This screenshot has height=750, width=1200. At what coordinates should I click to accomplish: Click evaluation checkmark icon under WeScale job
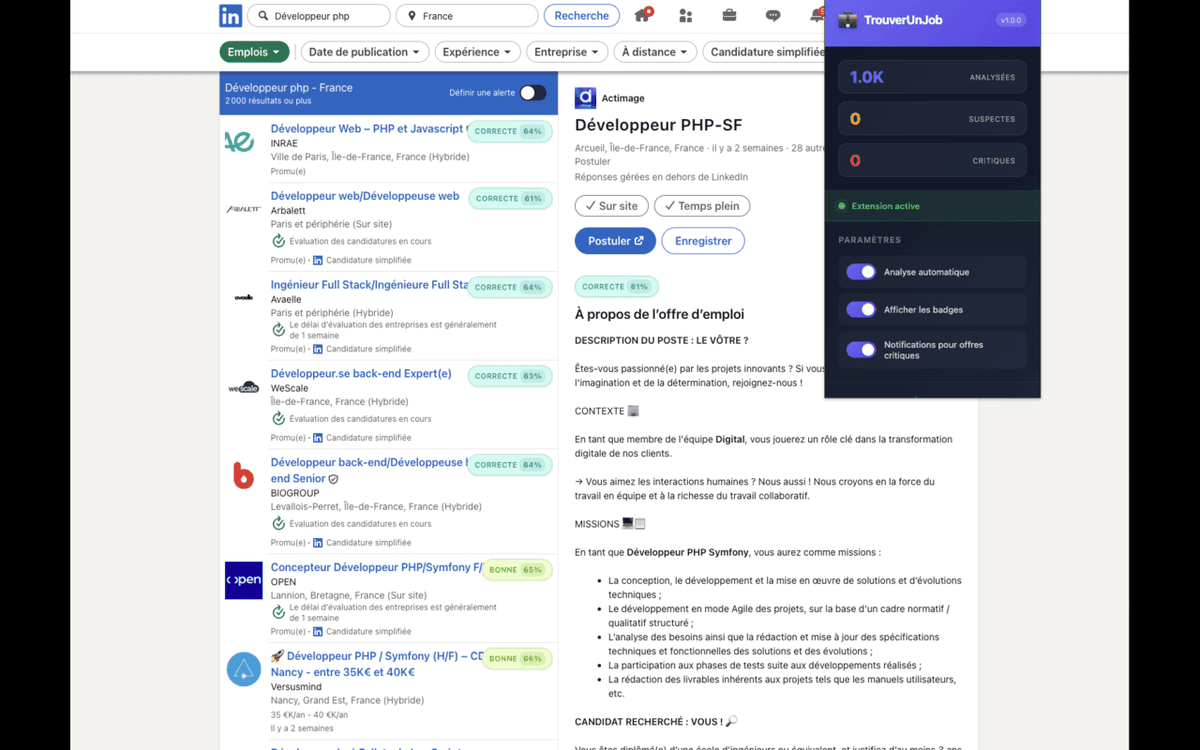point(278,419)
